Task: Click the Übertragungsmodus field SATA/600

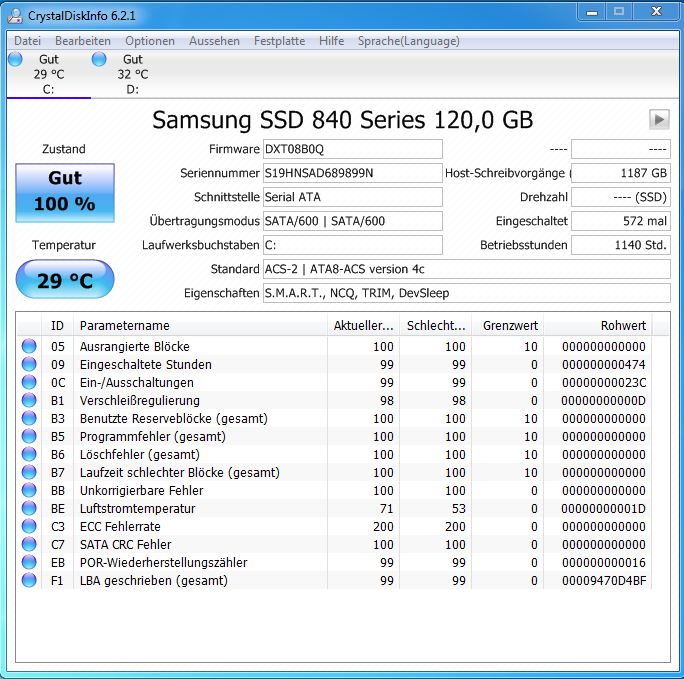Action: click(x=352, y=221)
